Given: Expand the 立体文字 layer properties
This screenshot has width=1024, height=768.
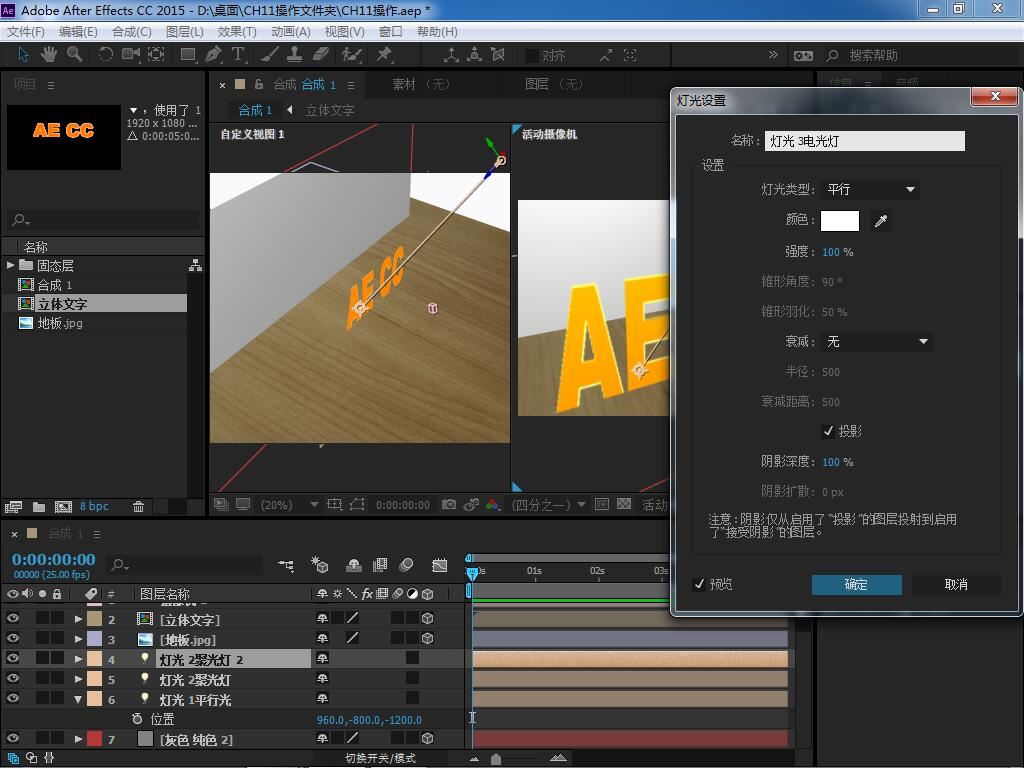Looking at the screenshot, I should pos(78,618).
